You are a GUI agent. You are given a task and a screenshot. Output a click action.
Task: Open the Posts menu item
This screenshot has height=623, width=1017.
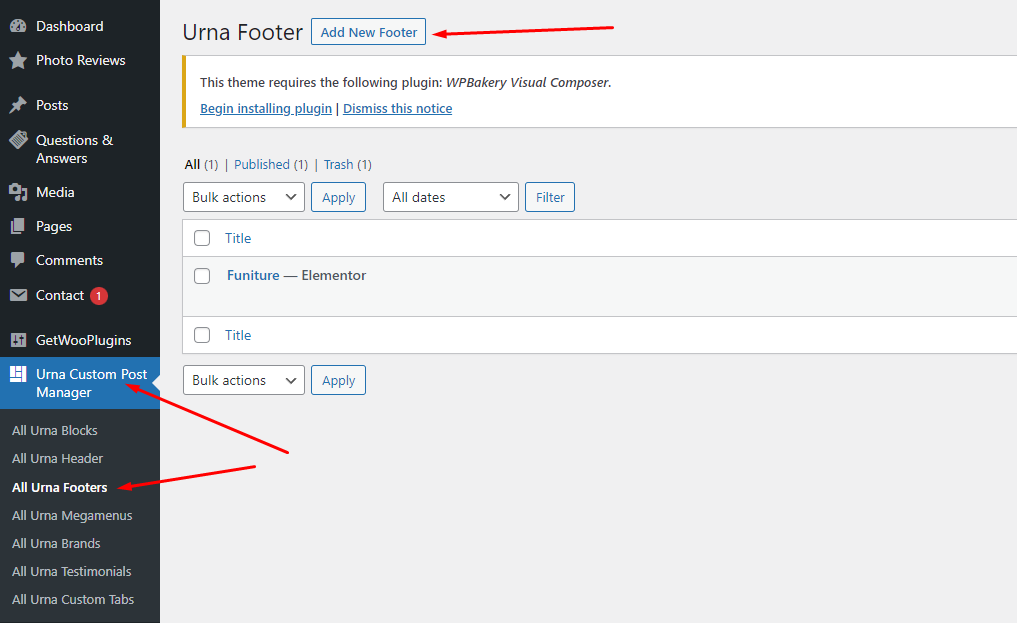coord(52,105)
